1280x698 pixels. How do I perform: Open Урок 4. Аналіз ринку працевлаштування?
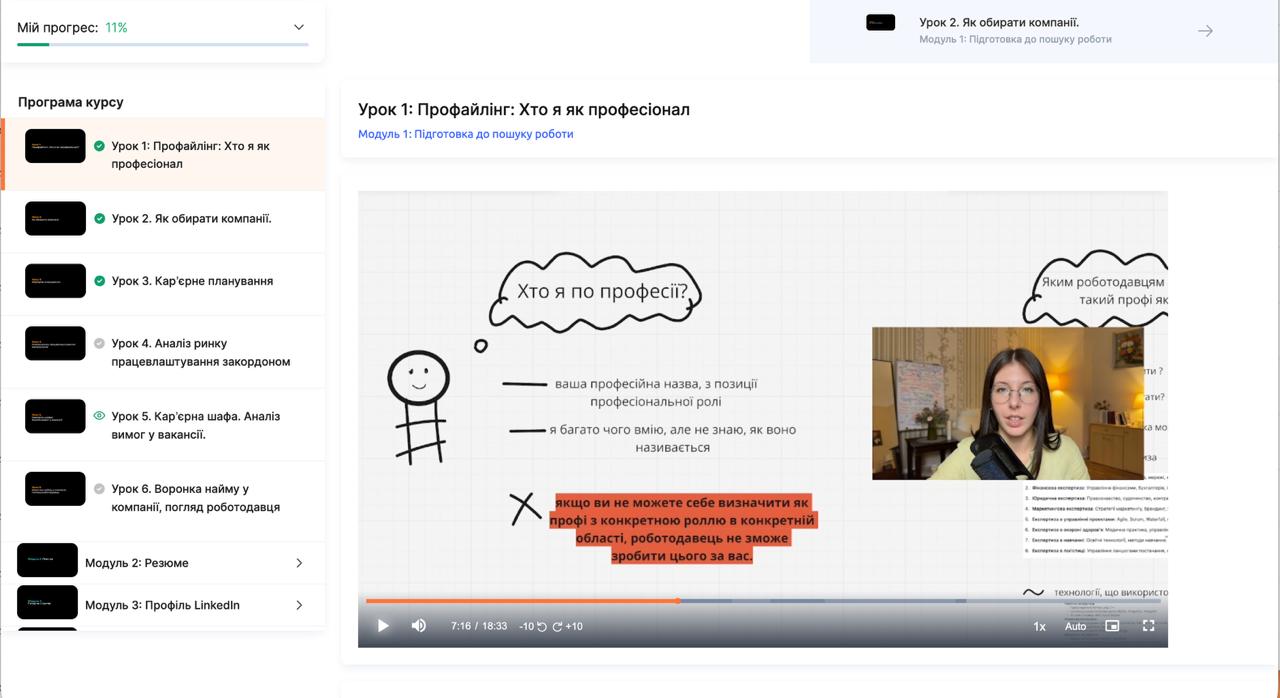(x=164, y=352)
